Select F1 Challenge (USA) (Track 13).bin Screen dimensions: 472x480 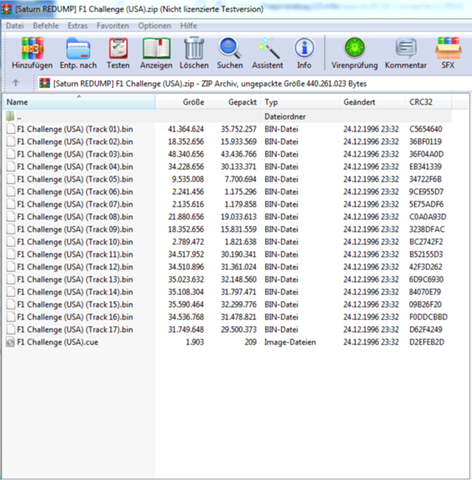tap(75, 280)
